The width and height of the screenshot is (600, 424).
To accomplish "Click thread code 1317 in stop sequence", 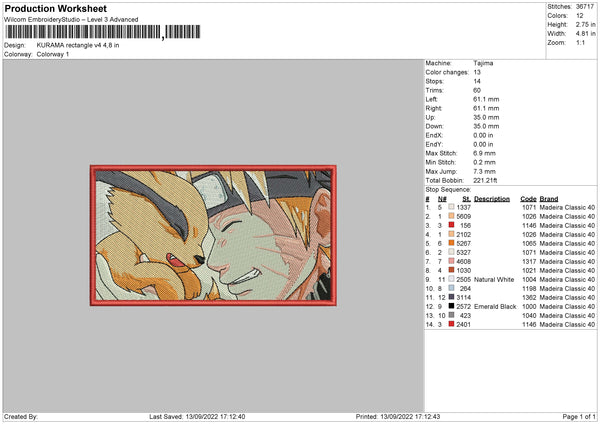I will (529, 261).
